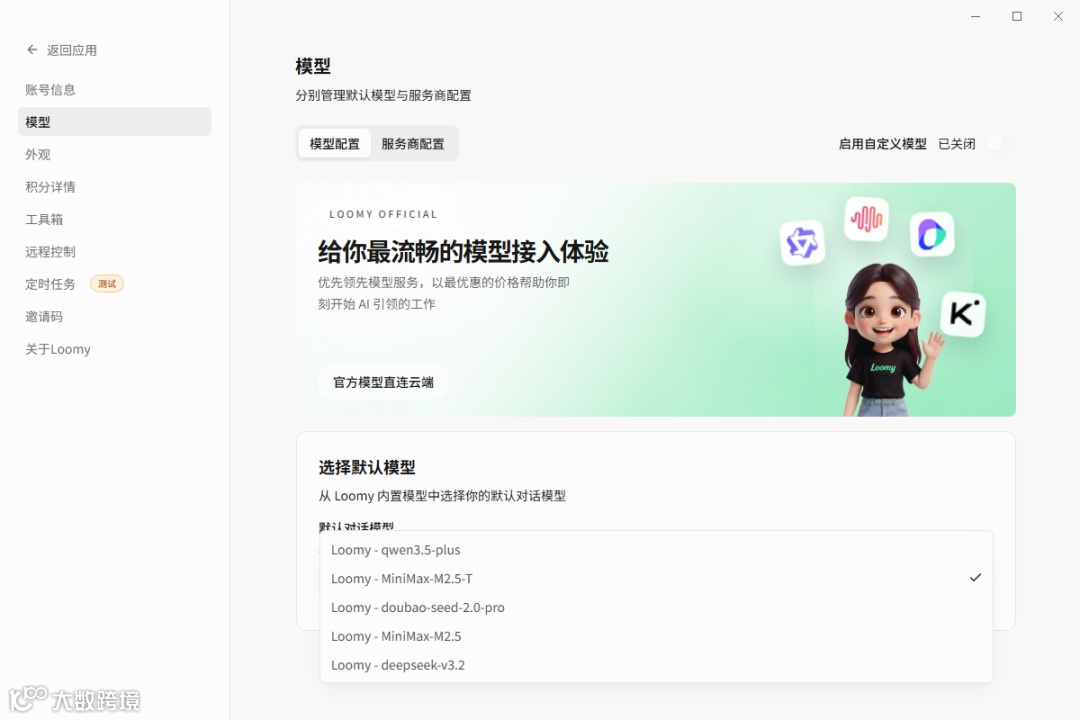The image size is (1080, 720).
Task: Open 远程控制 settings
Action: pos(50,251)
